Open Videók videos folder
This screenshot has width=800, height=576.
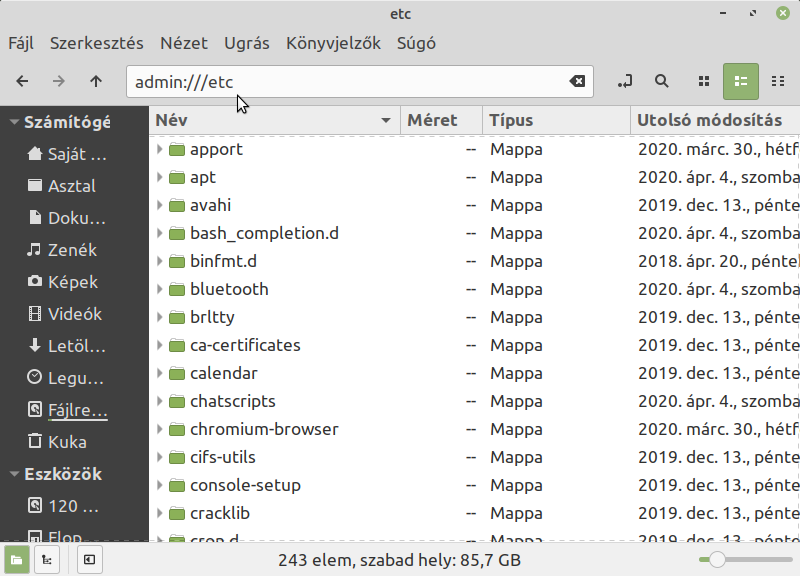click(x=64, y=314)
